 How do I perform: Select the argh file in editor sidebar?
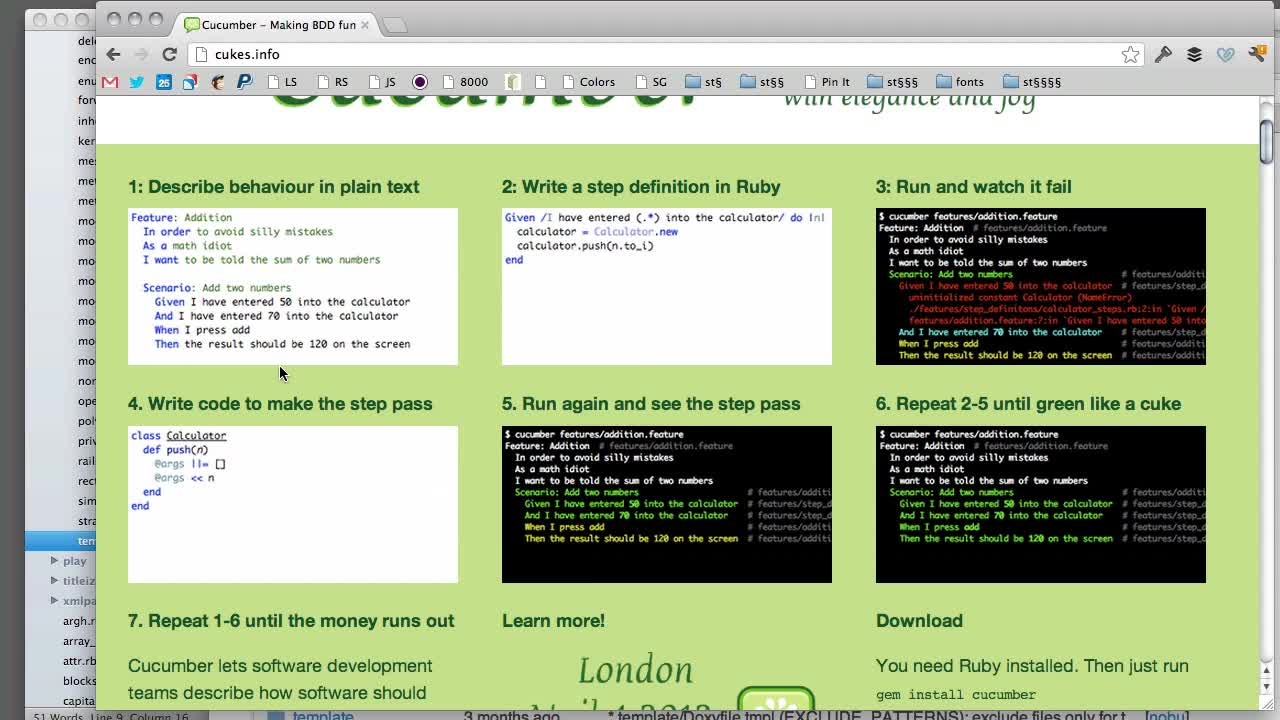tap(79, 621)
